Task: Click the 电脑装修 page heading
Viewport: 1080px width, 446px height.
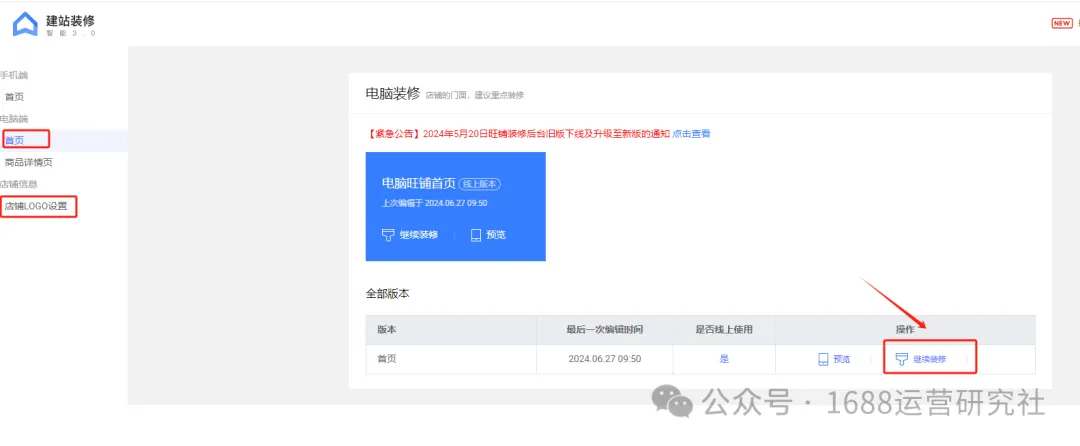Action: coord(393,94)
